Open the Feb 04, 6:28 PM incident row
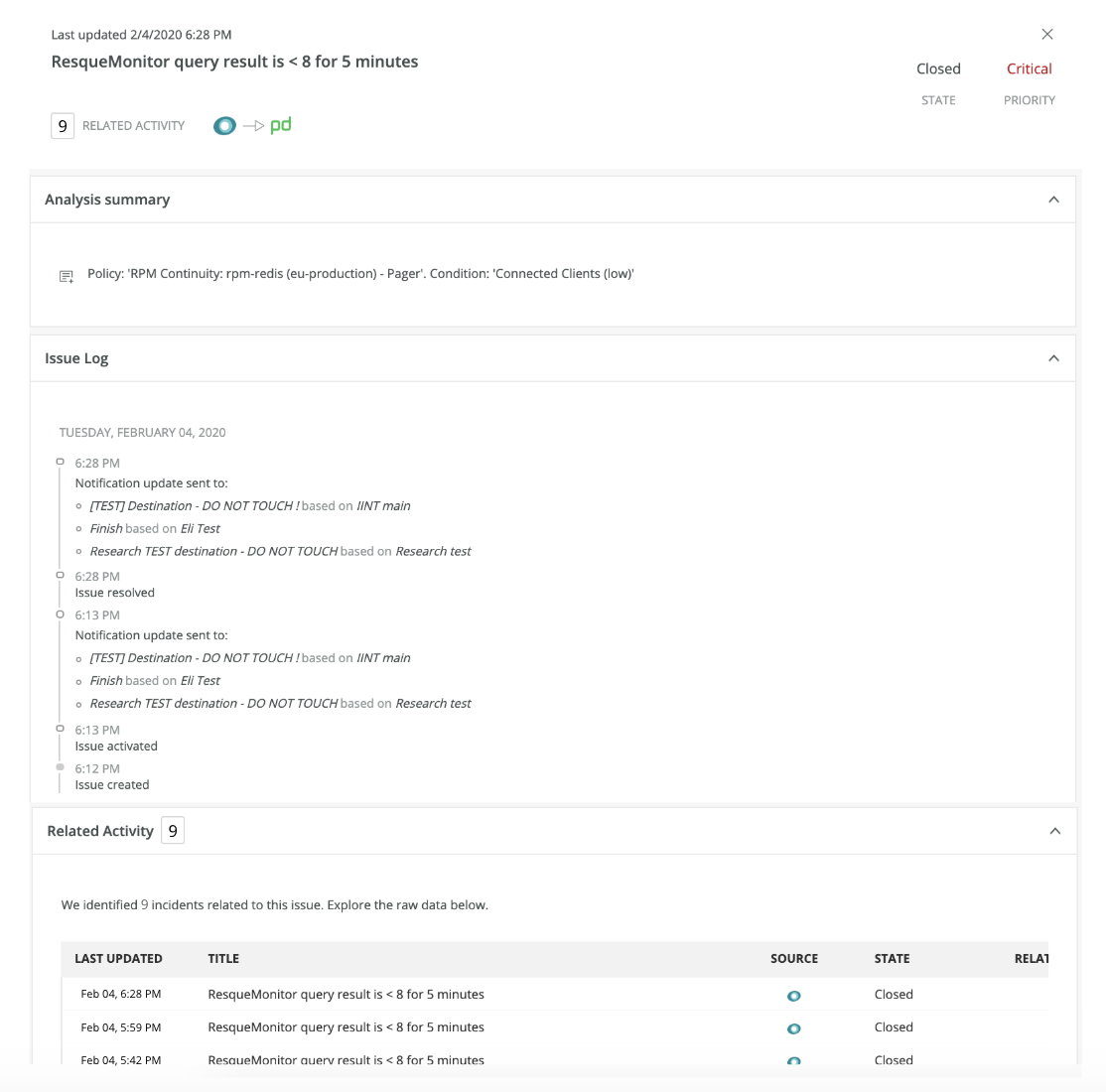This screenshot has height=1092, width=1106. pyautogui.click(x=554, y=994)
